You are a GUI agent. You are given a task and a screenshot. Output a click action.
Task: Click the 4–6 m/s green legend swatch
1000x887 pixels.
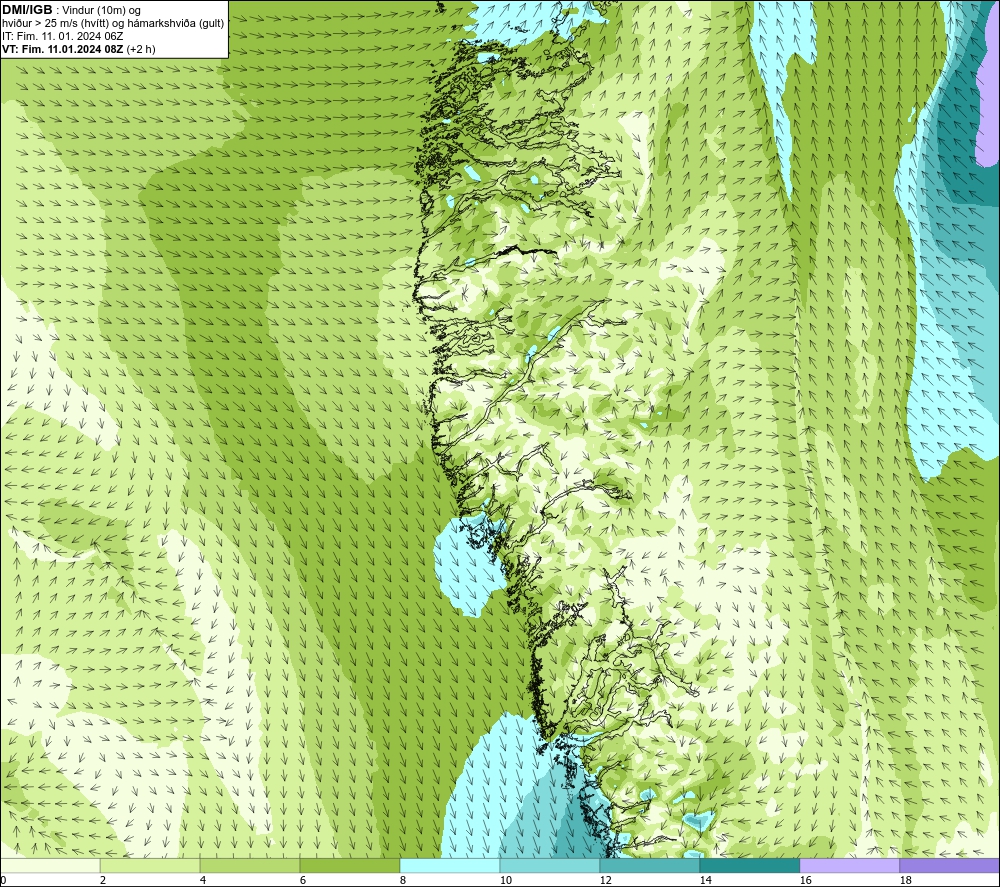click(x=250, y=865)
